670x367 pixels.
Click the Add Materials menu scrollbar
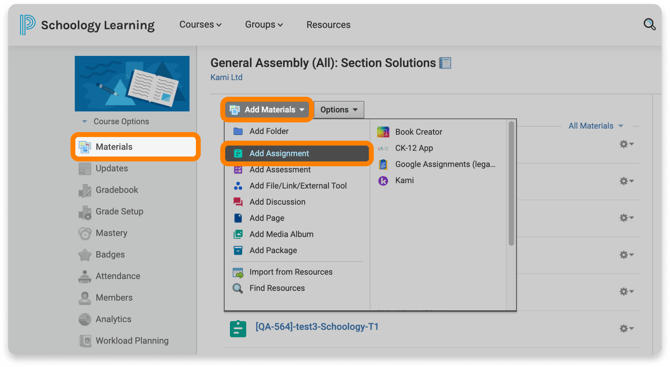pos(511,184)
